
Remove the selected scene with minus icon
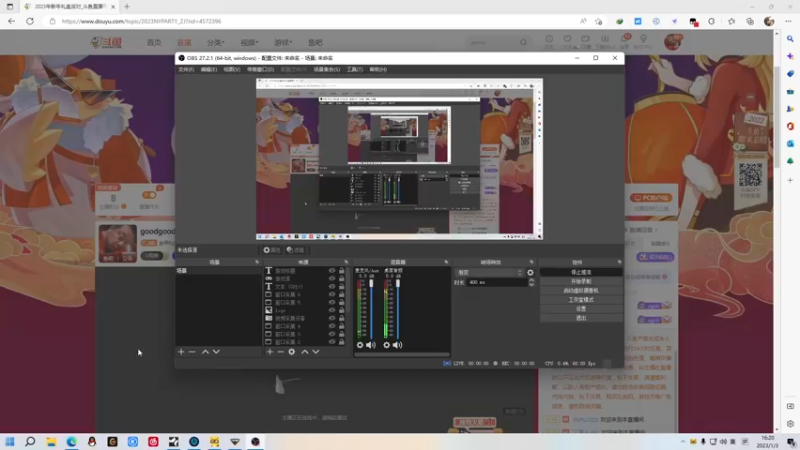click(192, 352)
